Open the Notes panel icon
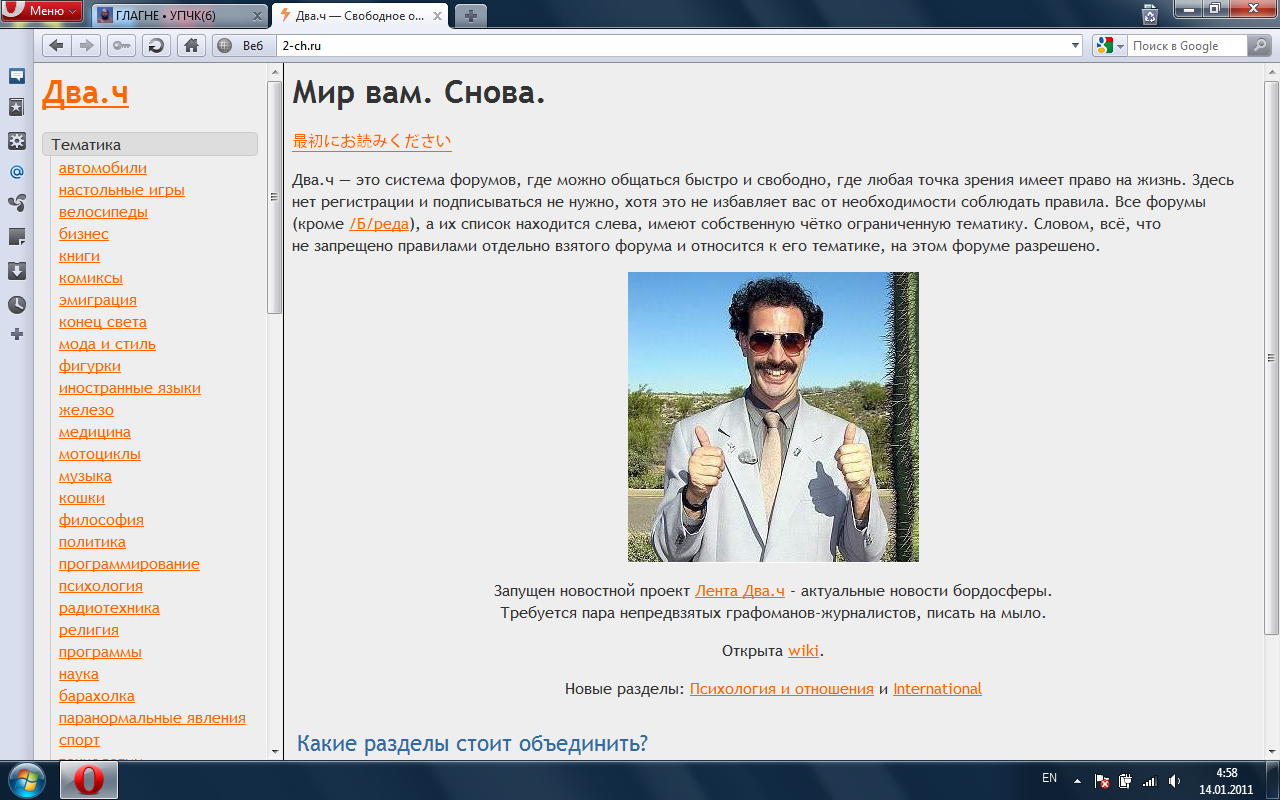 tap(16, 237)
